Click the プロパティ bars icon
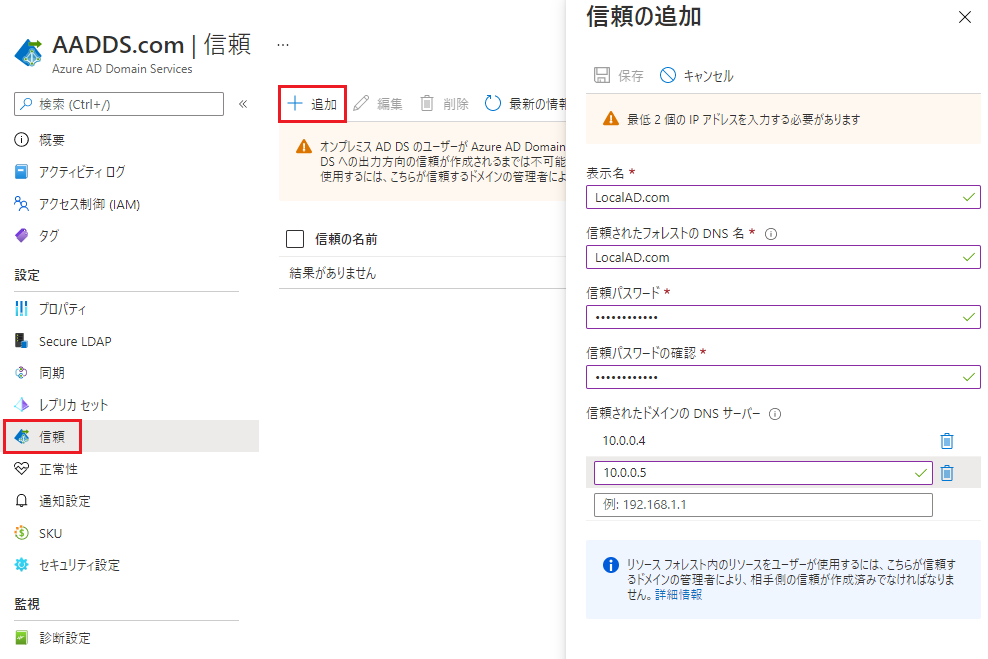Screen dimensions: 988x659 21,308
